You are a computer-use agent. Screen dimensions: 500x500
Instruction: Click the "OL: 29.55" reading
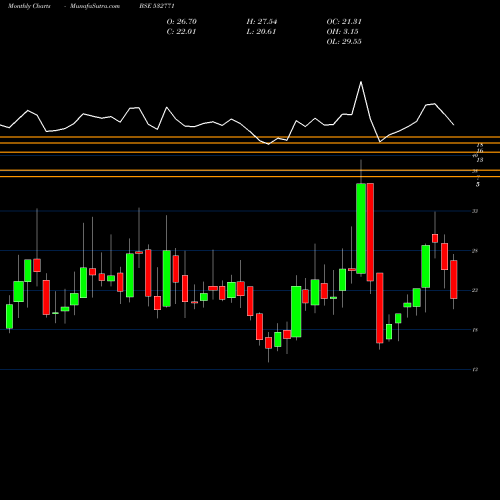pos(344,42)
